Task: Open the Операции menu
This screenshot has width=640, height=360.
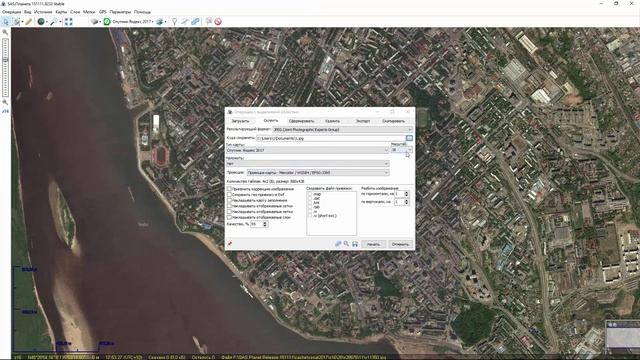Action: (11, 12)
